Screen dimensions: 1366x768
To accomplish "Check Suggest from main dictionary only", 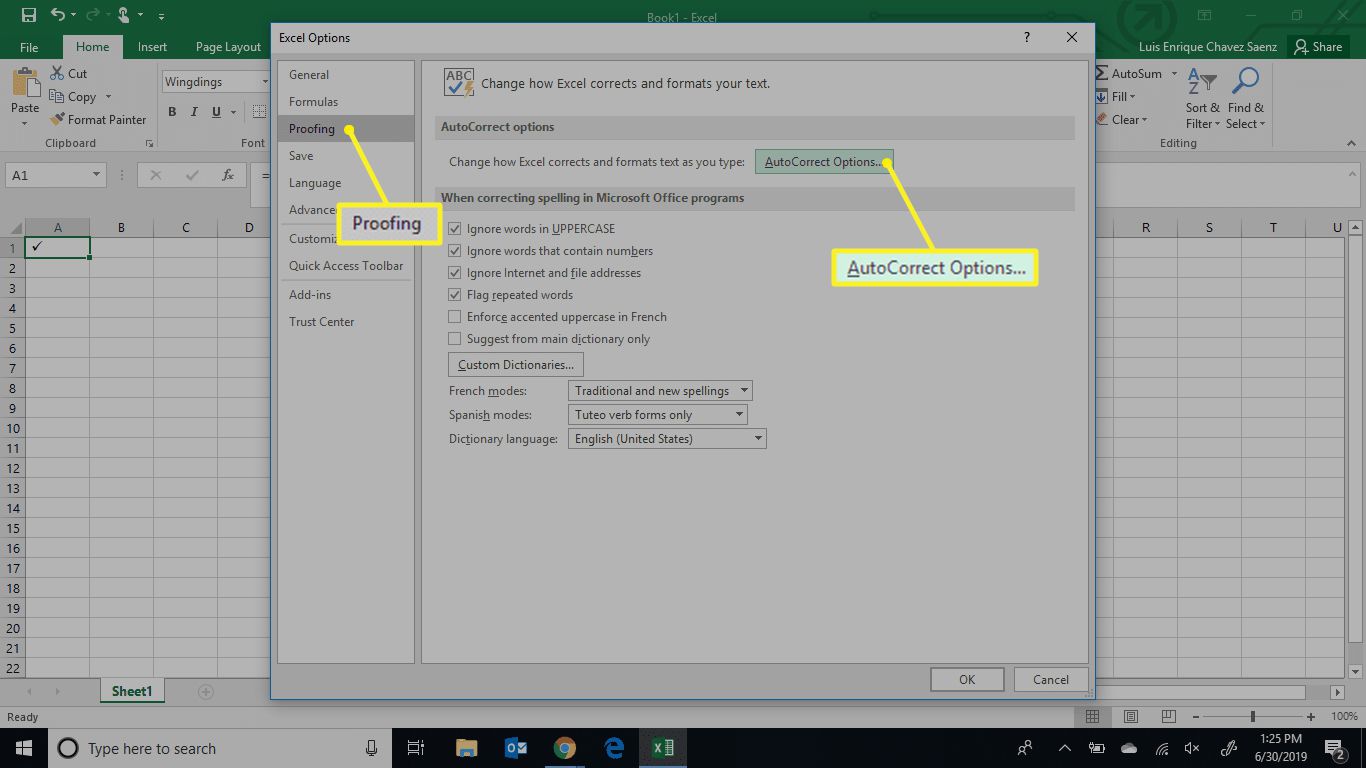I will pyautogui.click(x=455, y=339).
